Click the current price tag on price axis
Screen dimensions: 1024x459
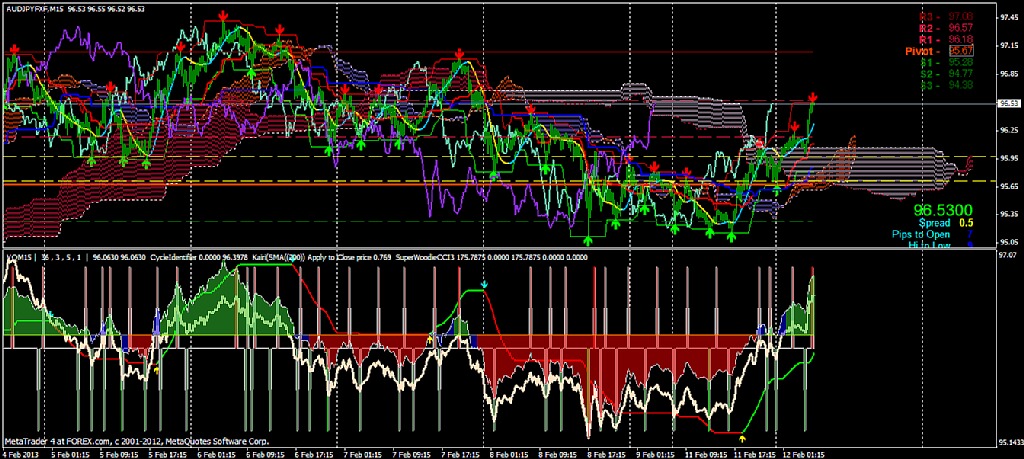[x=1008, y=102]
